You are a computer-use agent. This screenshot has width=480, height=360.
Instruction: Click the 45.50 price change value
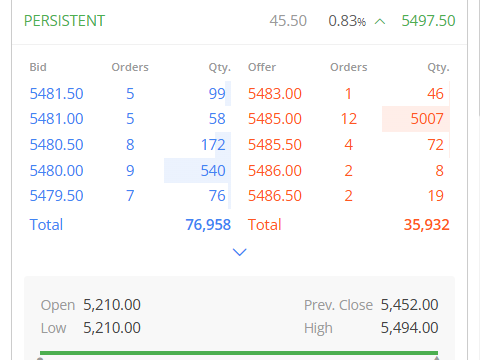pos(288,21)
